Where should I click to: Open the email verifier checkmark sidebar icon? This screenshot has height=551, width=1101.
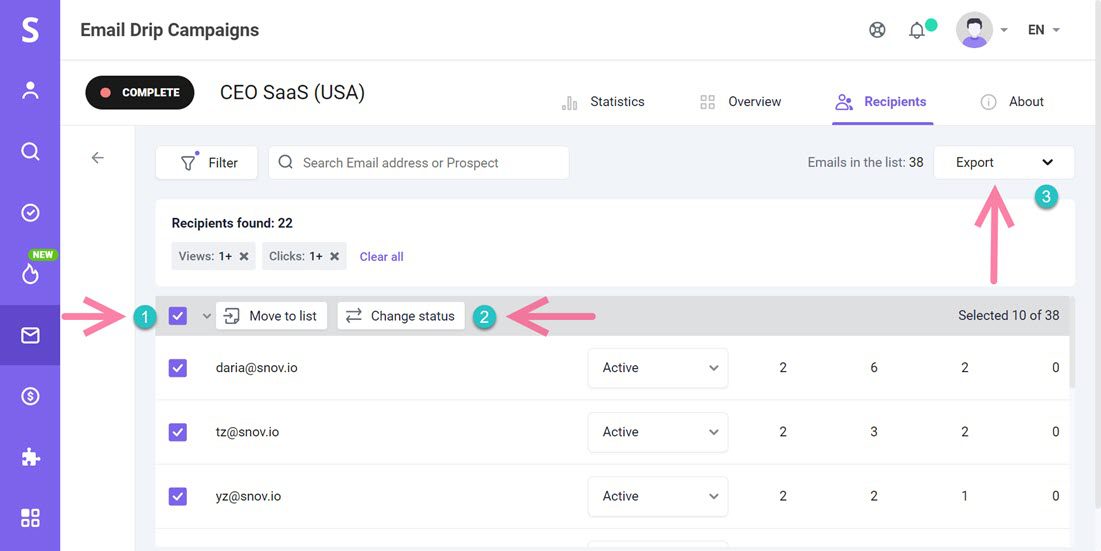click(30, 213)
